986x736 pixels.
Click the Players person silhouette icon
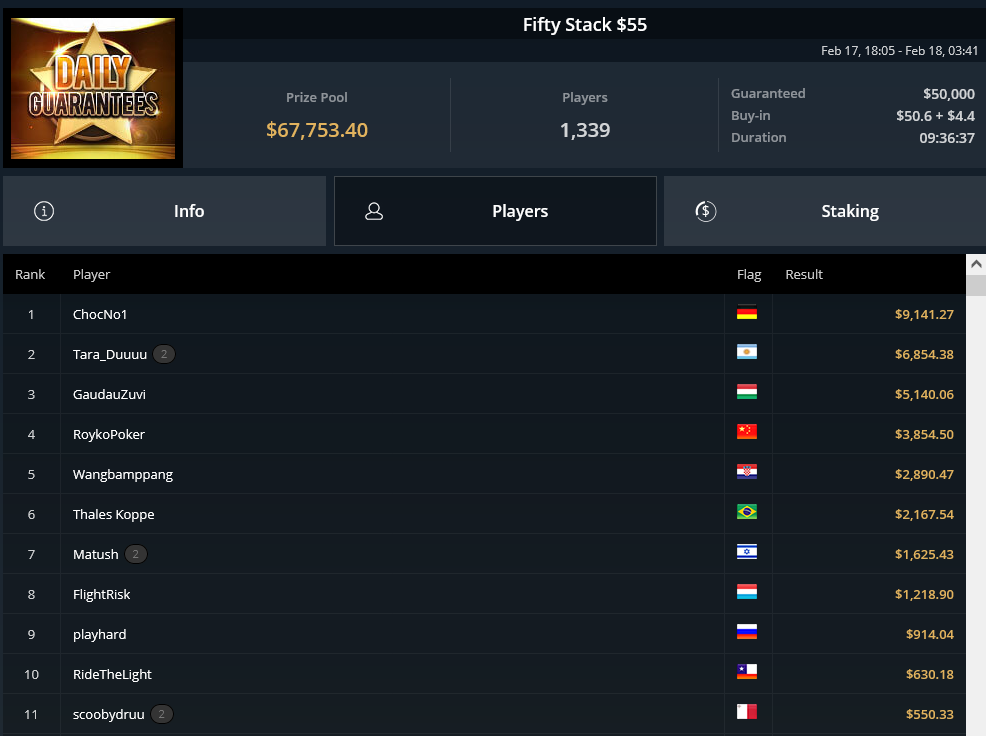pos(374,211)
